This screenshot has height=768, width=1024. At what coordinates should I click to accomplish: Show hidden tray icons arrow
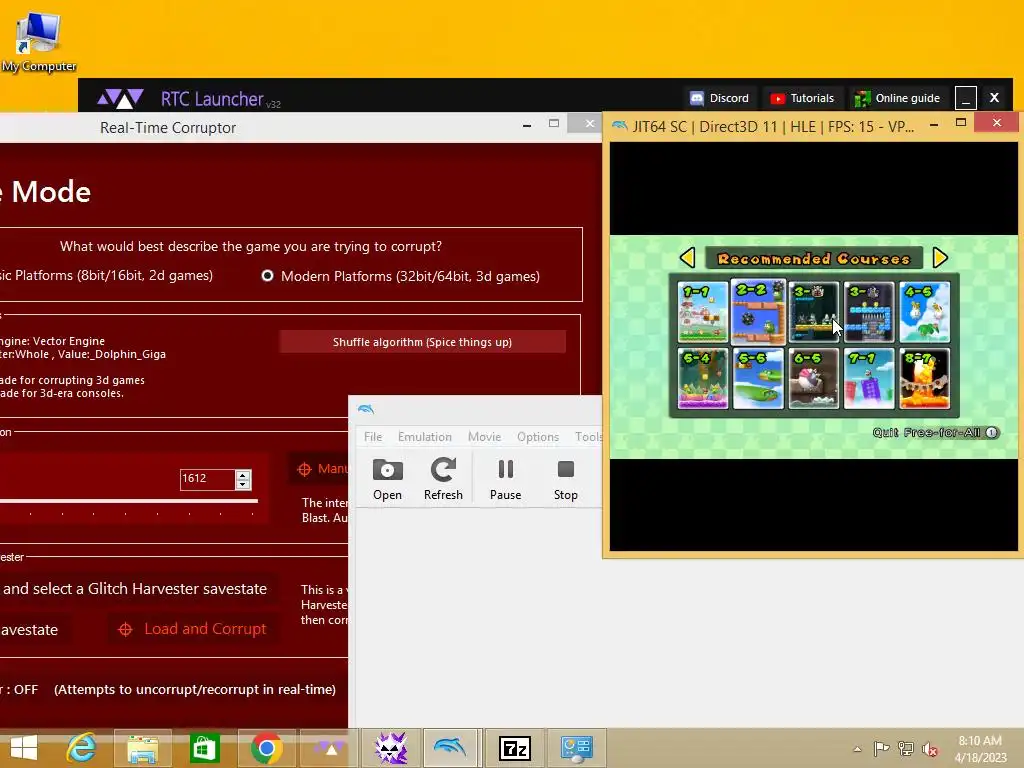(x=857, y=749)
